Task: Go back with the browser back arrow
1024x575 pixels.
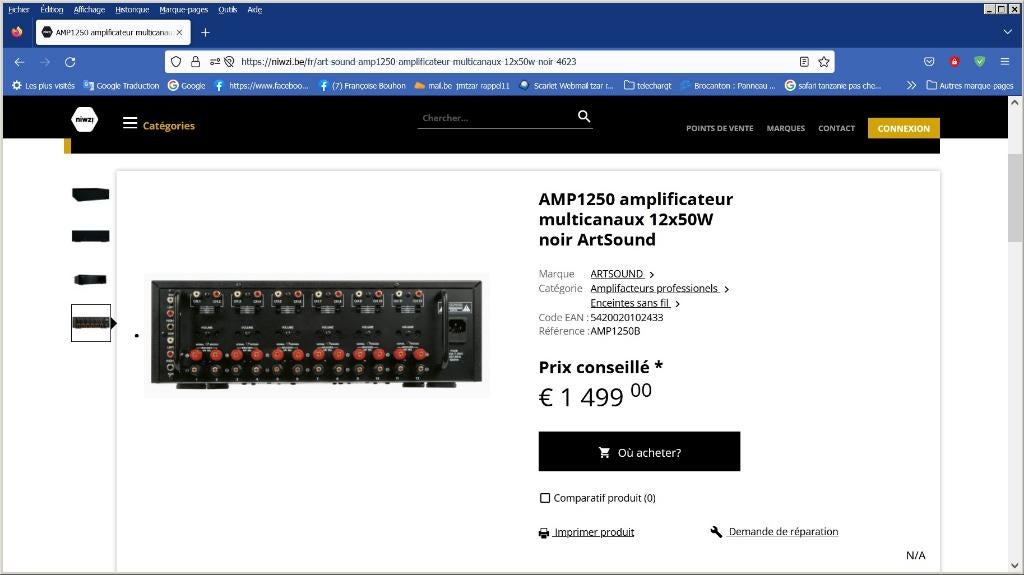Action: pyautogui.click(x=20, y=62)
